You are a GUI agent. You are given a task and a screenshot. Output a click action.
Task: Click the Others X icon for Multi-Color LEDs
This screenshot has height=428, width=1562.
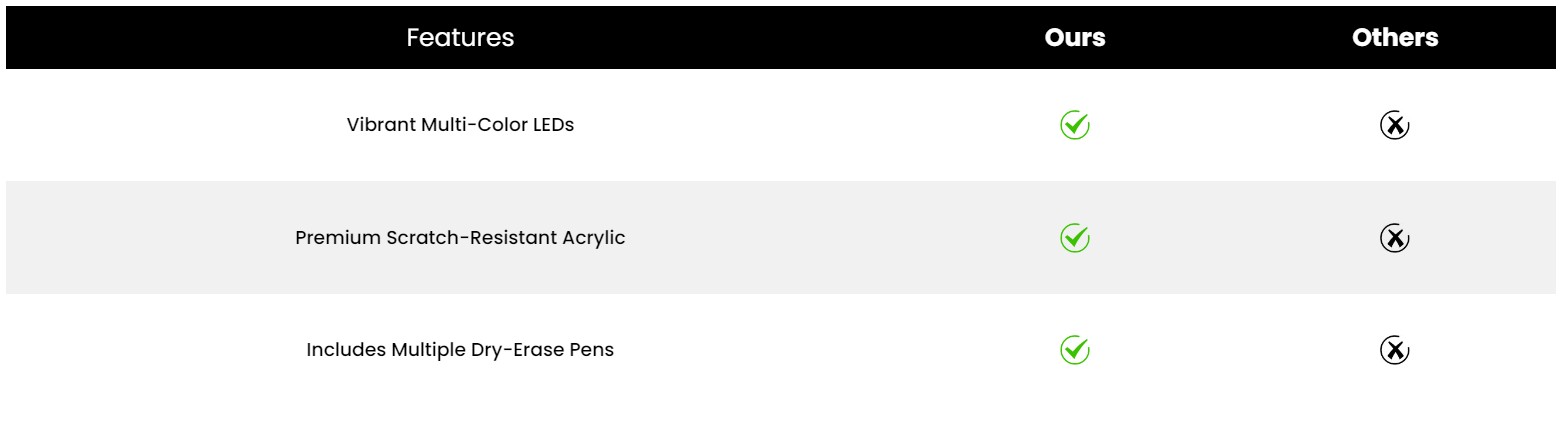pos(1394,125)
